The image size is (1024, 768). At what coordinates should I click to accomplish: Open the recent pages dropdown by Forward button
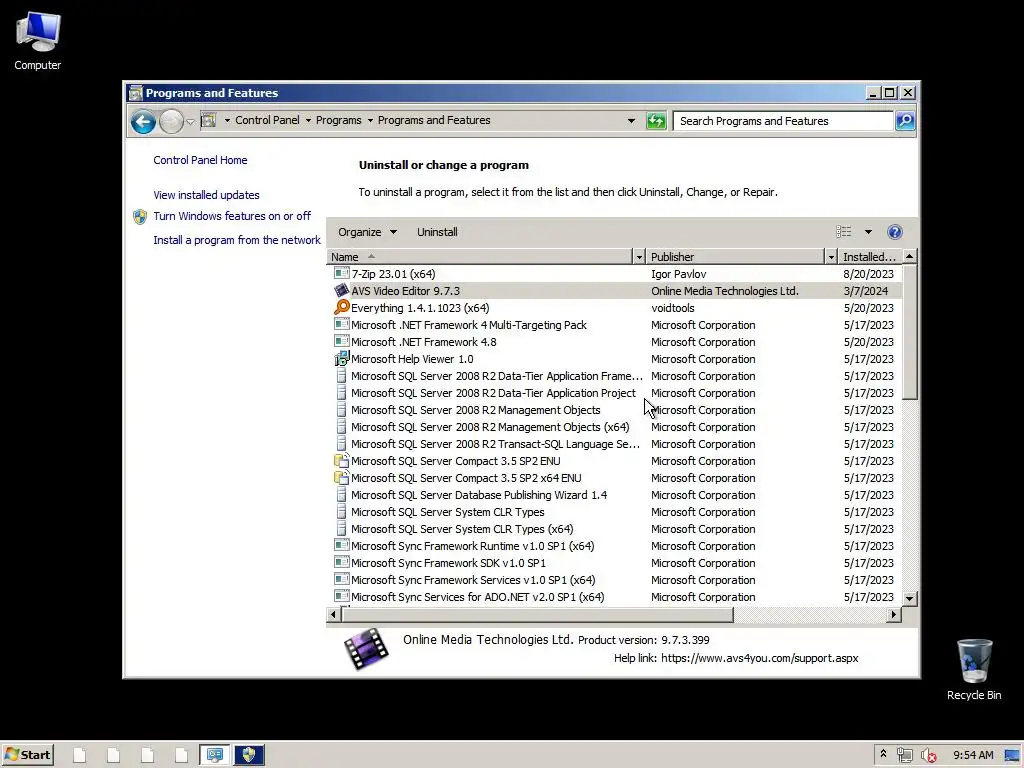[x=190, y=121]
